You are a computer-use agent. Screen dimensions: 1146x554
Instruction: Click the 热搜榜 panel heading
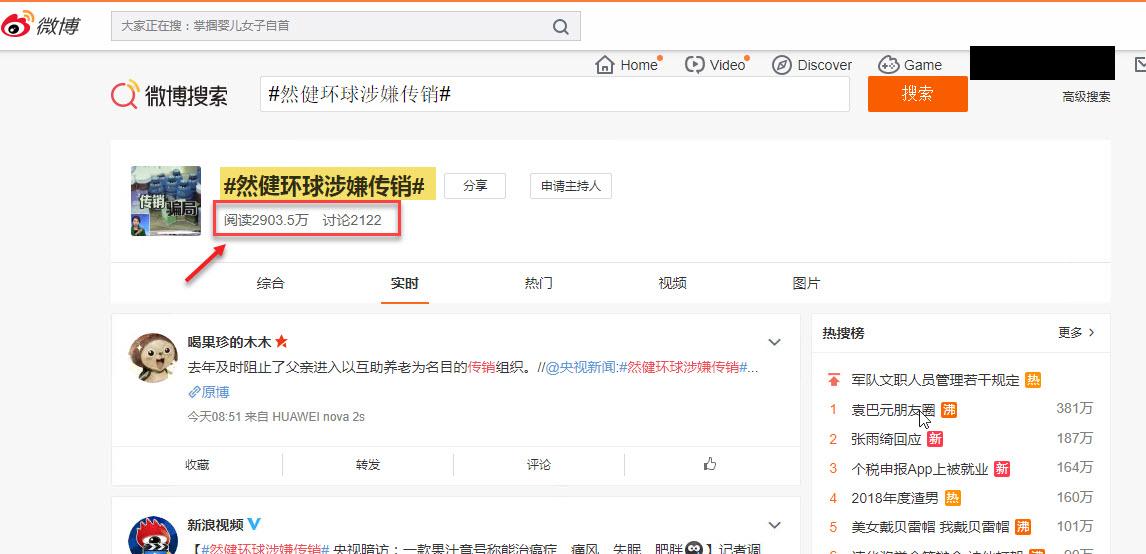[843, 333]
